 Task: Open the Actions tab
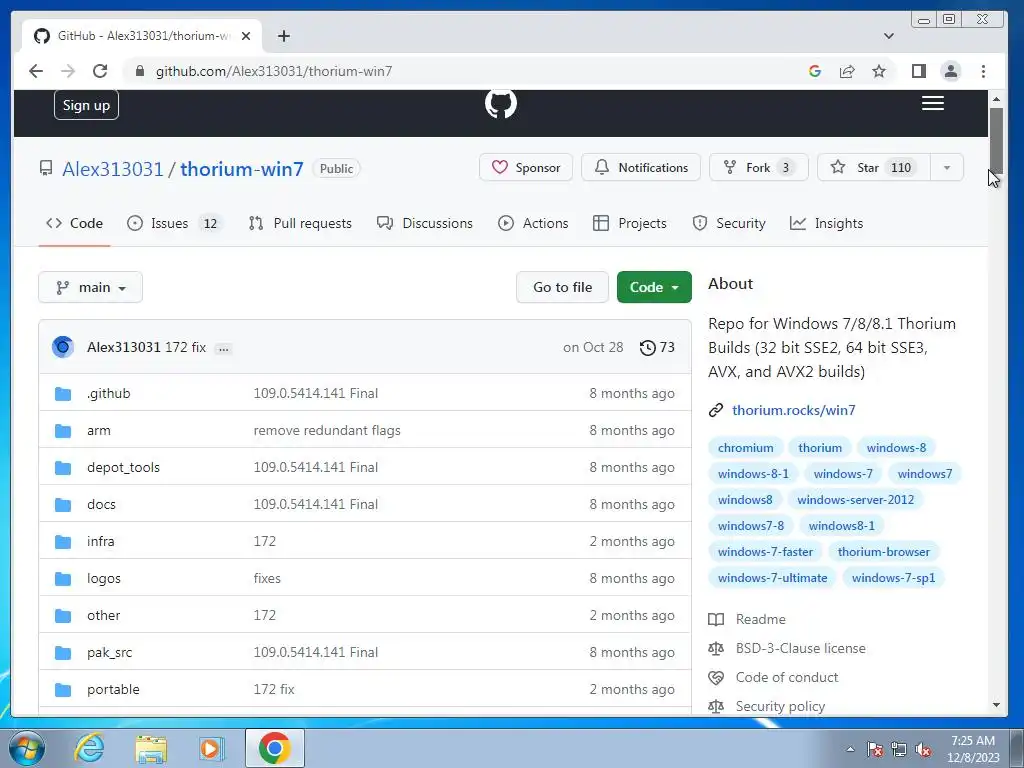click(x=534, y=223)
